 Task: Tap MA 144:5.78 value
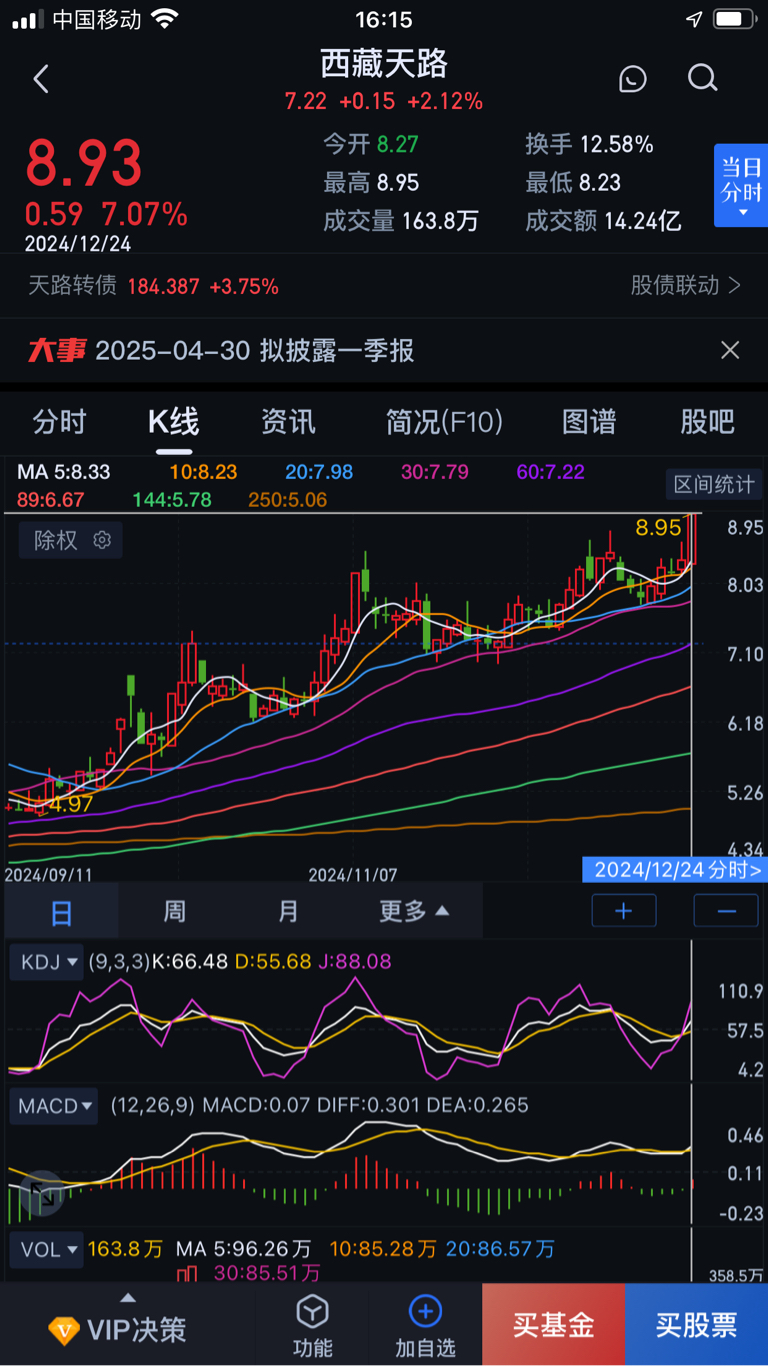[174, 499]
